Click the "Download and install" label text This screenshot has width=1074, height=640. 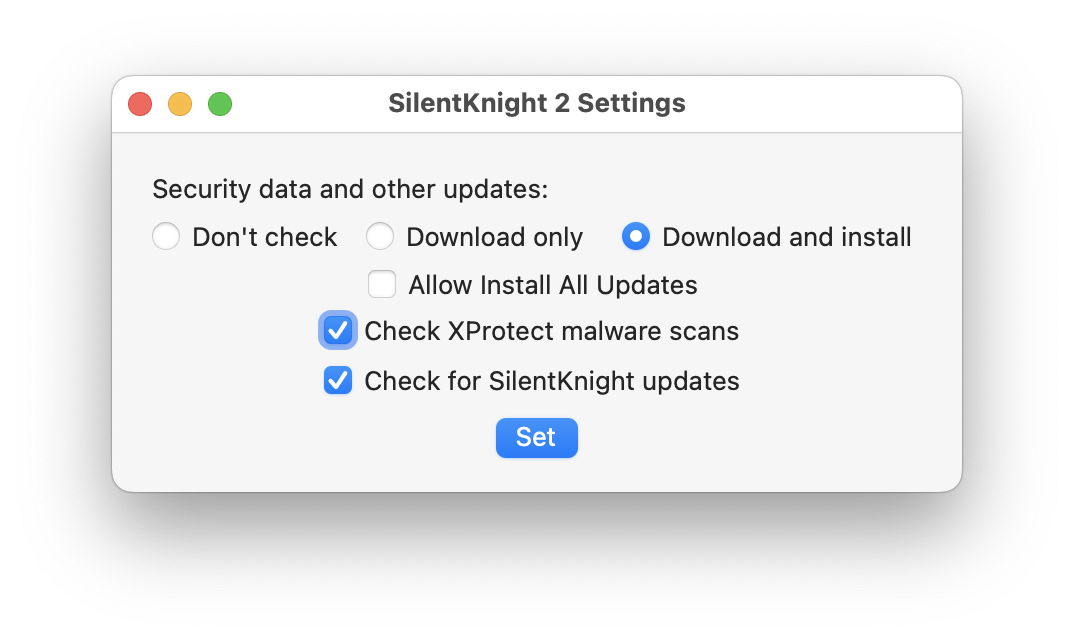[x=787, y=237]
